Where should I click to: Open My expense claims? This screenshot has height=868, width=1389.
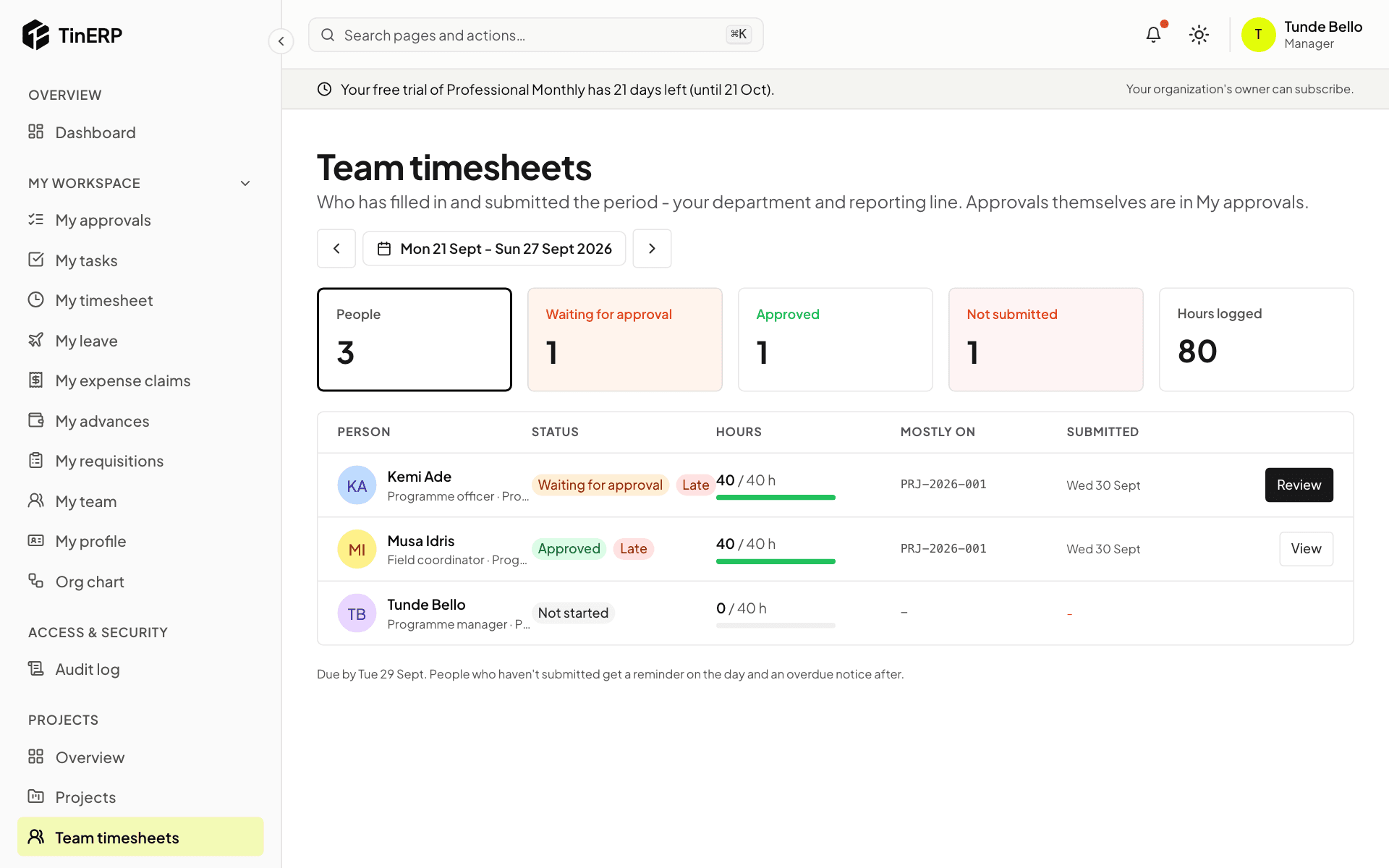tap(140, 380)
